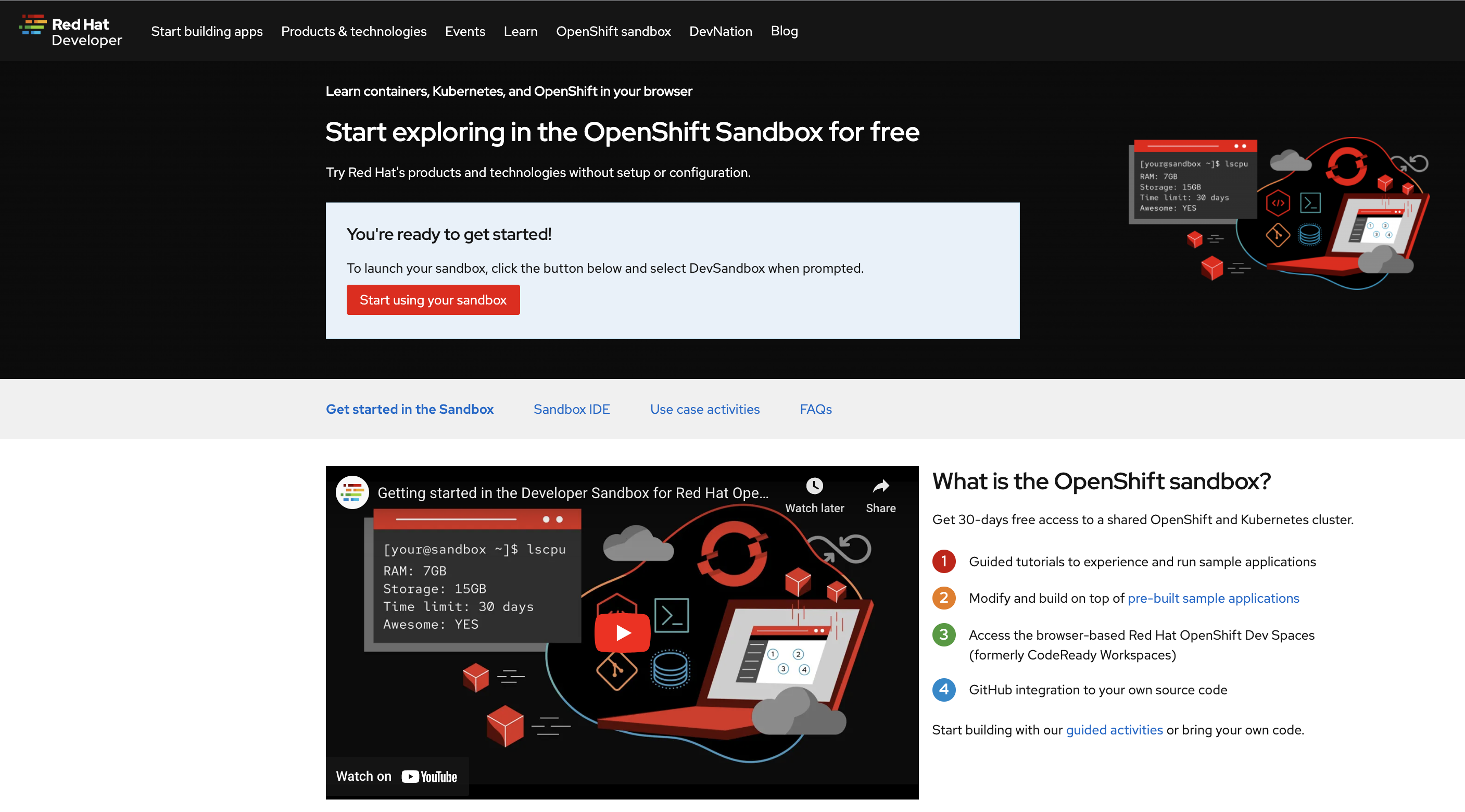Open the Products & technologies menu

tap(353, 31)
